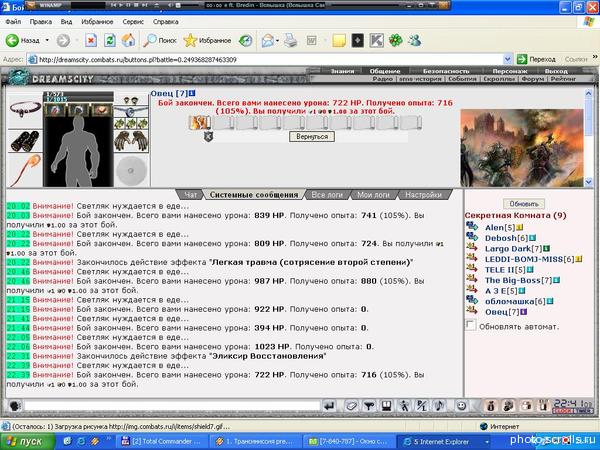Switch to the Чат tab
This screenshot has height=450, width=600.
pos(191,195)
